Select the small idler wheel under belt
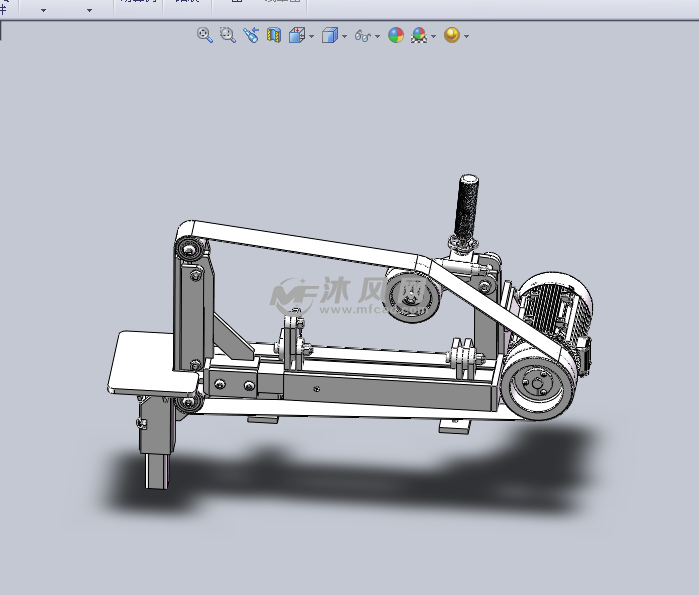The image size is (699, 595). [x=409, y=296]
